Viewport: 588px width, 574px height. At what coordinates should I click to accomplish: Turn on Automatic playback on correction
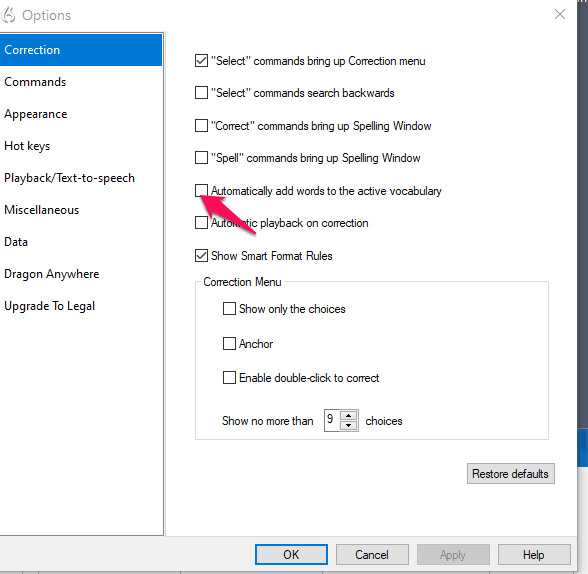(x=201, y=223)
